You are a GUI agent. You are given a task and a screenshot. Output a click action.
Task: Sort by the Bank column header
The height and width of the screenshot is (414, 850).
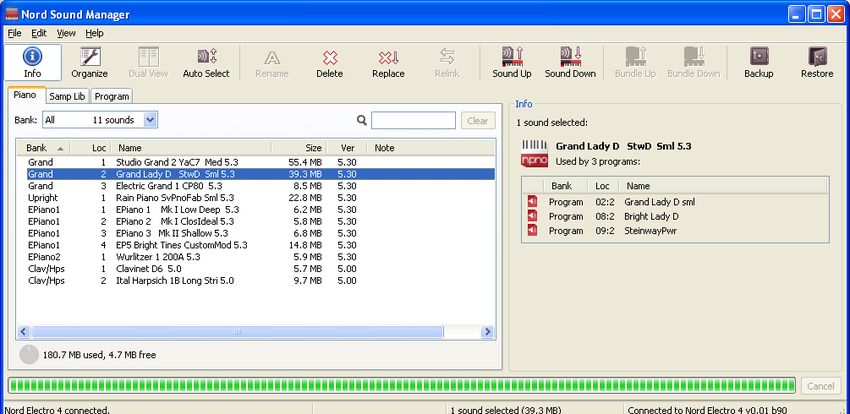coord(43,147)
